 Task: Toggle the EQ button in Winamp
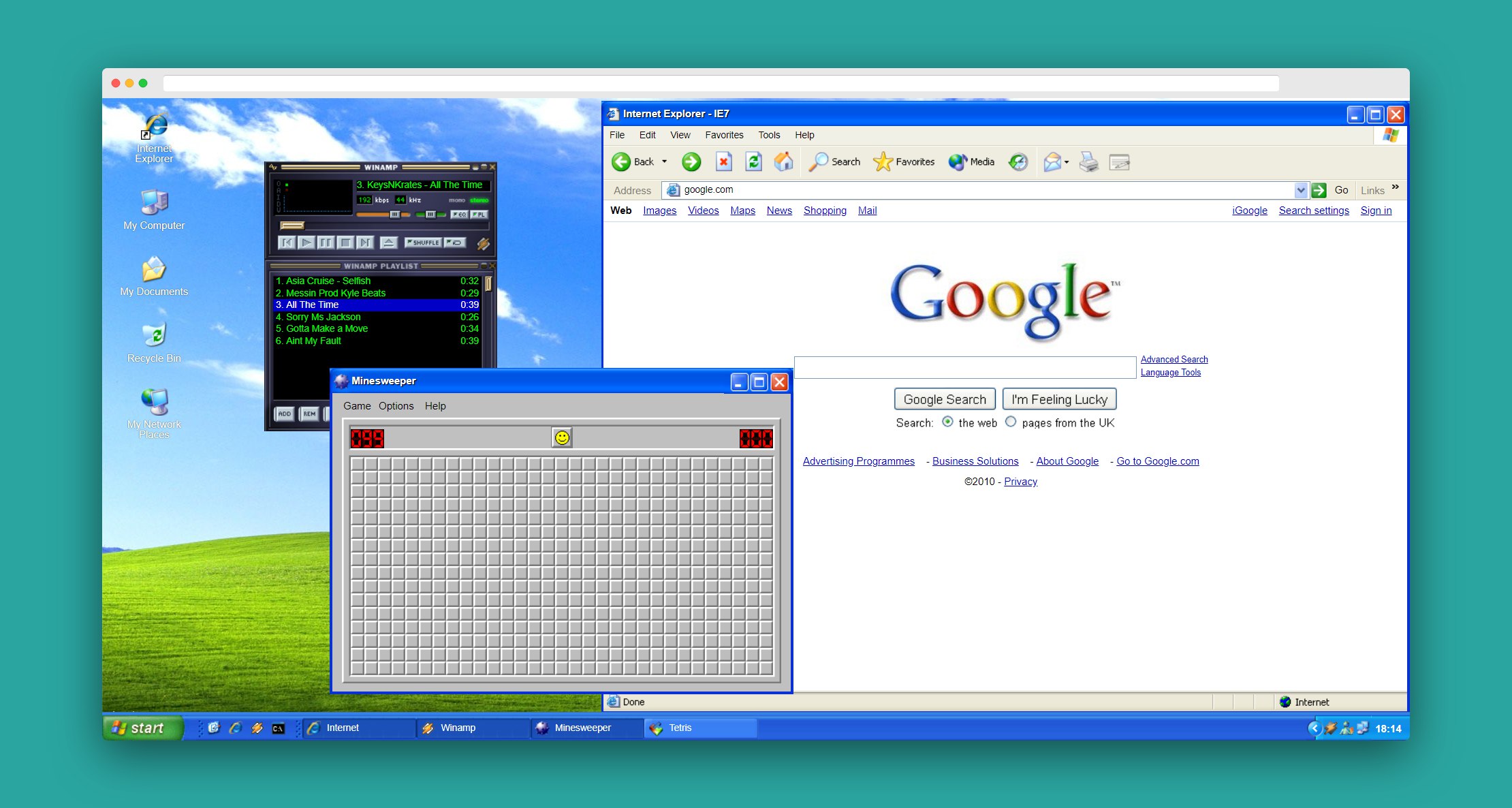tap(460, 215)
